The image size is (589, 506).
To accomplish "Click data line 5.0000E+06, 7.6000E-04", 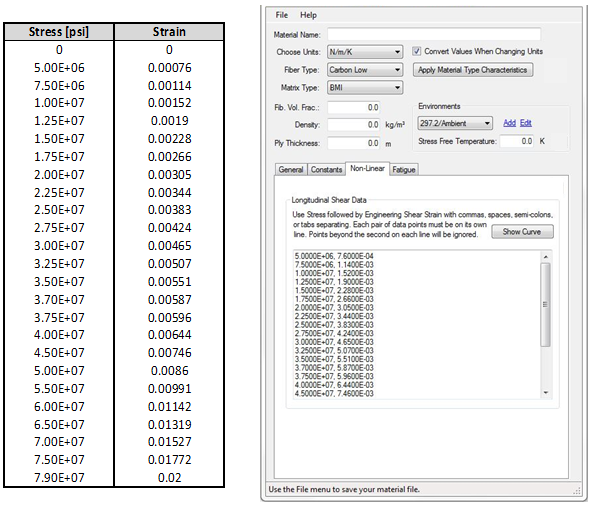I will [x=334, y=256].
